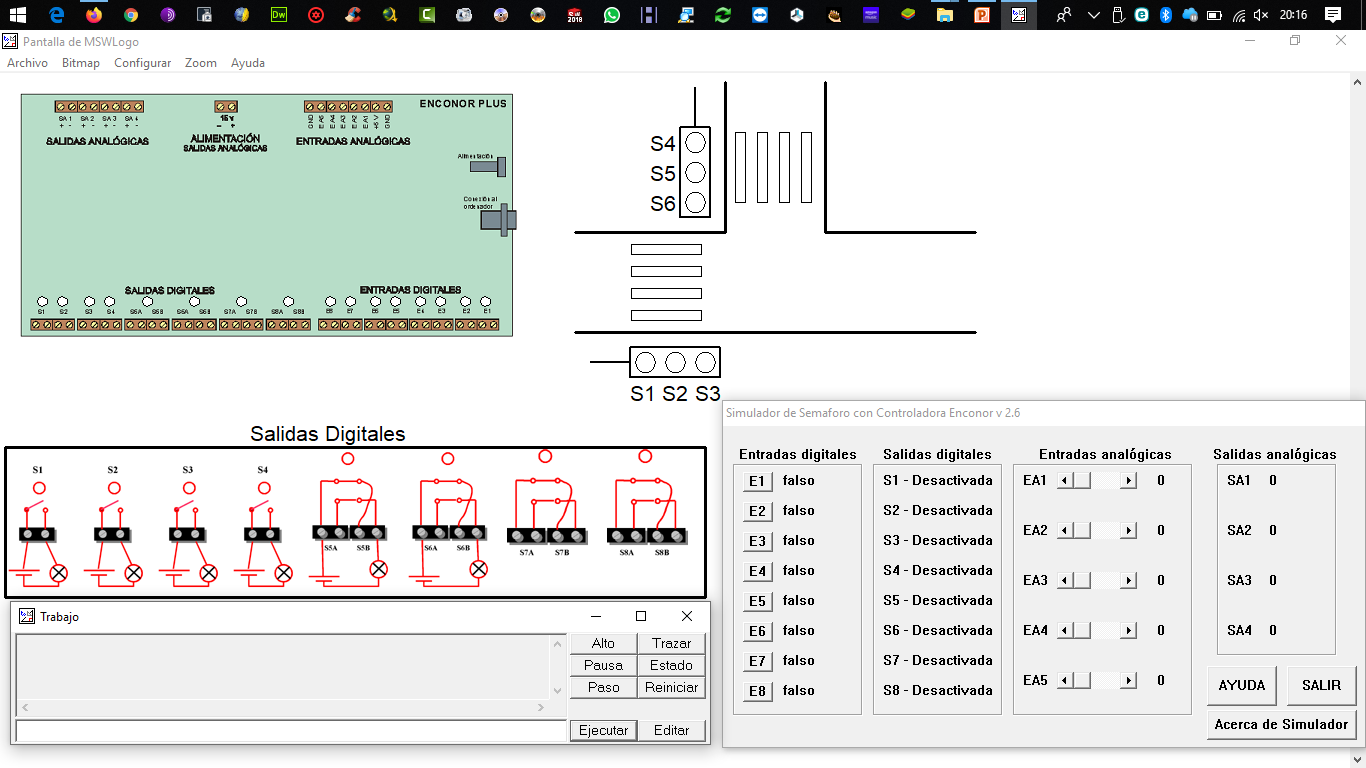Open the Archivo menu
The height and width of the screenshot is (768, 1366).
[27, 63]
